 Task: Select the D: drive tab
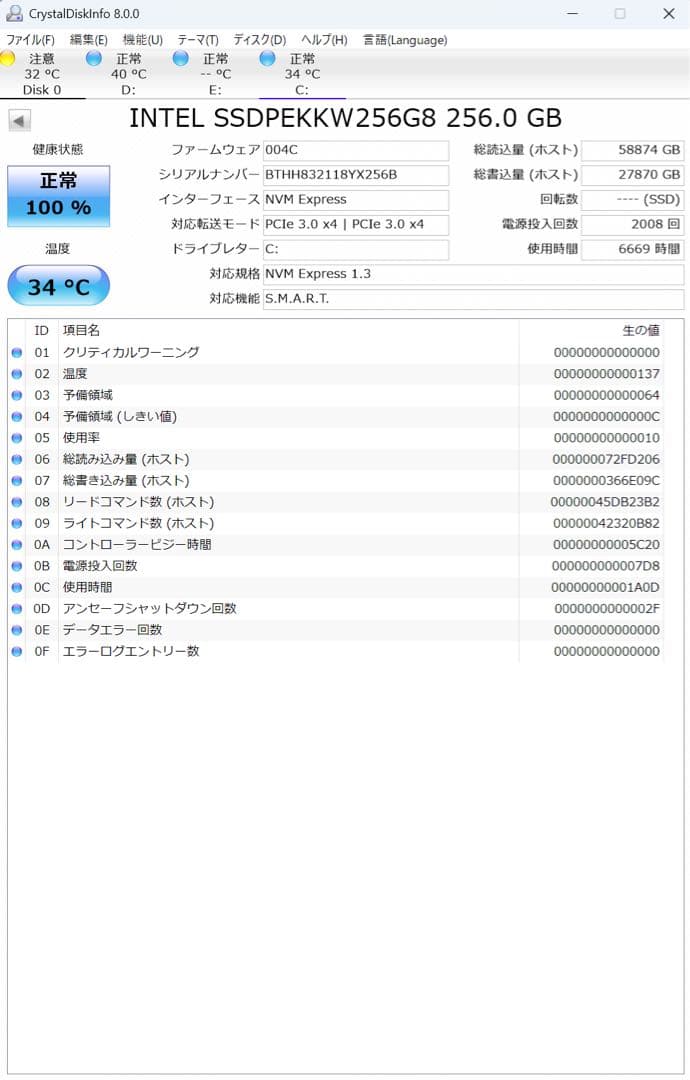[129, 74]
